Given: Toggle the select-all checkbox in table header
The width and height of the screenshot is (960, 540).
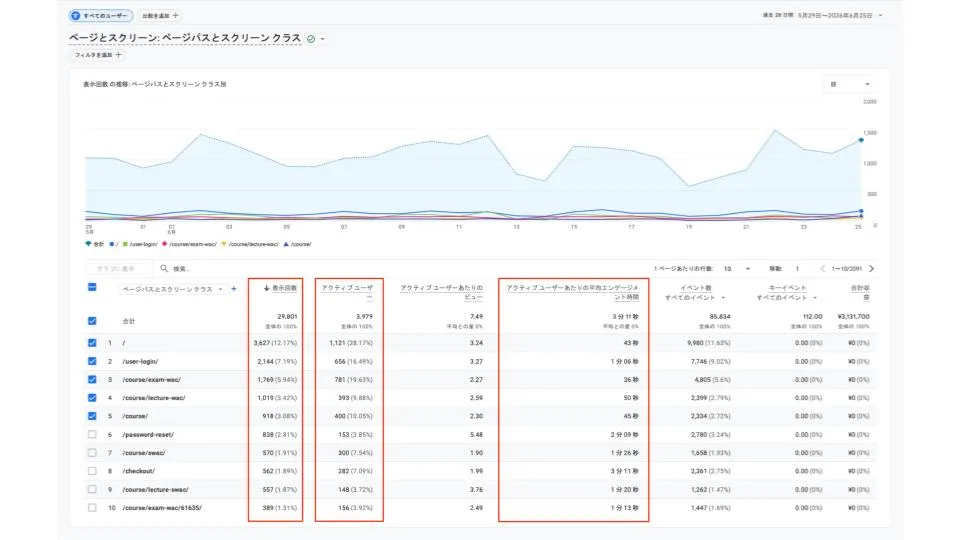Looking at the screenshot, I should click(92, 287).
